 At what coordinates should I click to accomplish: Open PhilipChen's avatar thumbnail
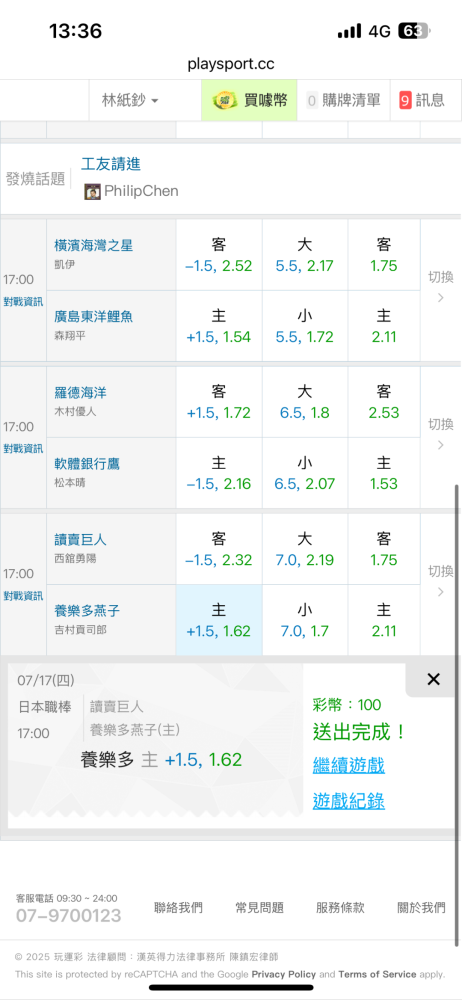point(93,191)
